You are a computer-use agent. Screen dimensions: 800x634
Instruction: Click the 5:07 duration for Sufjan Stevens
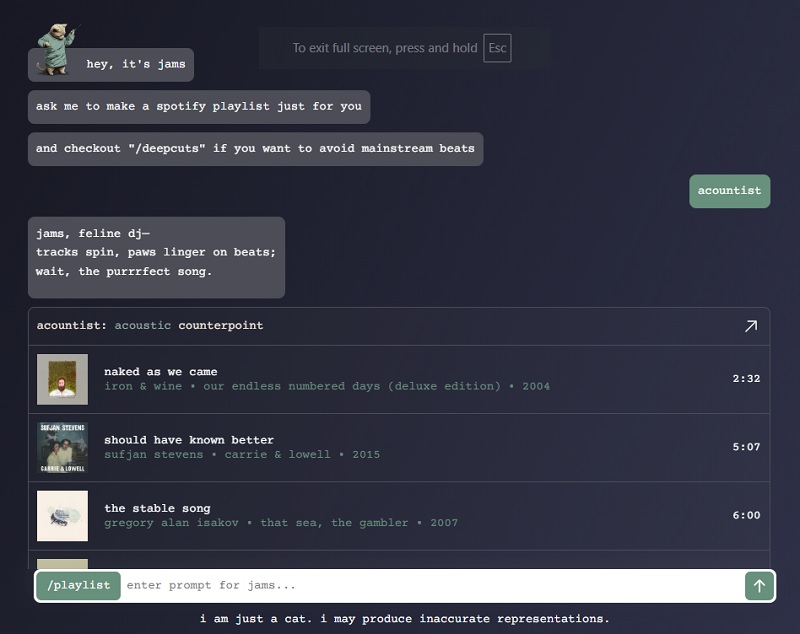(746, 447)
